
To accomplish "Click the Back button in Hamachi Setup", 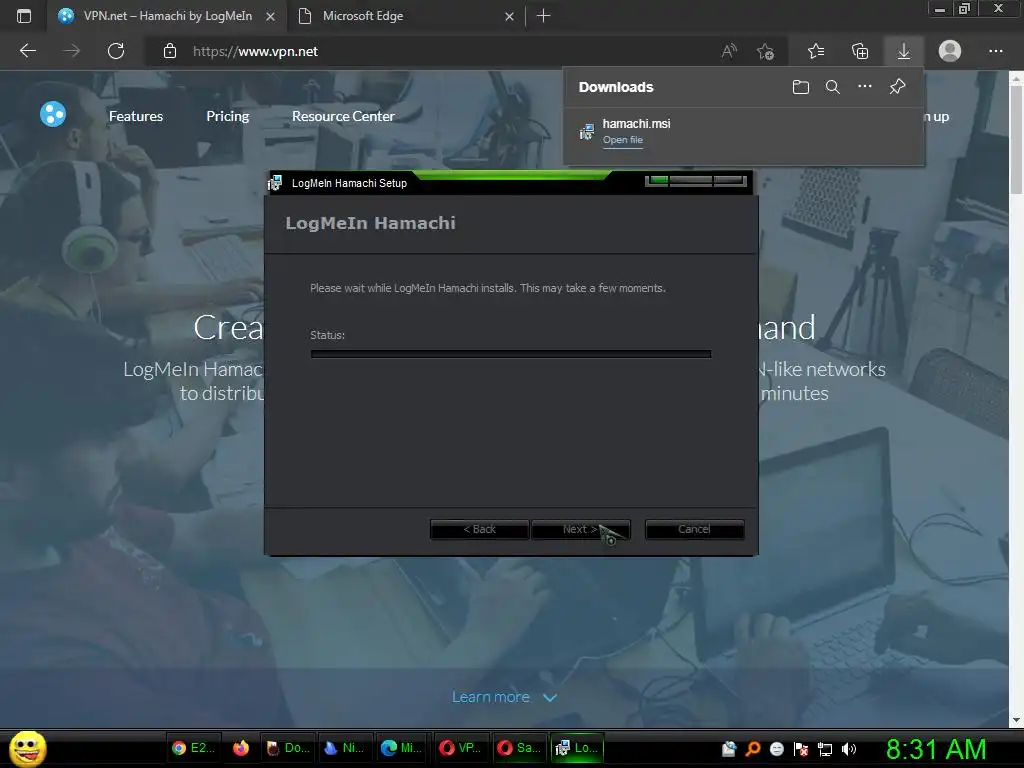I will 479,529.
